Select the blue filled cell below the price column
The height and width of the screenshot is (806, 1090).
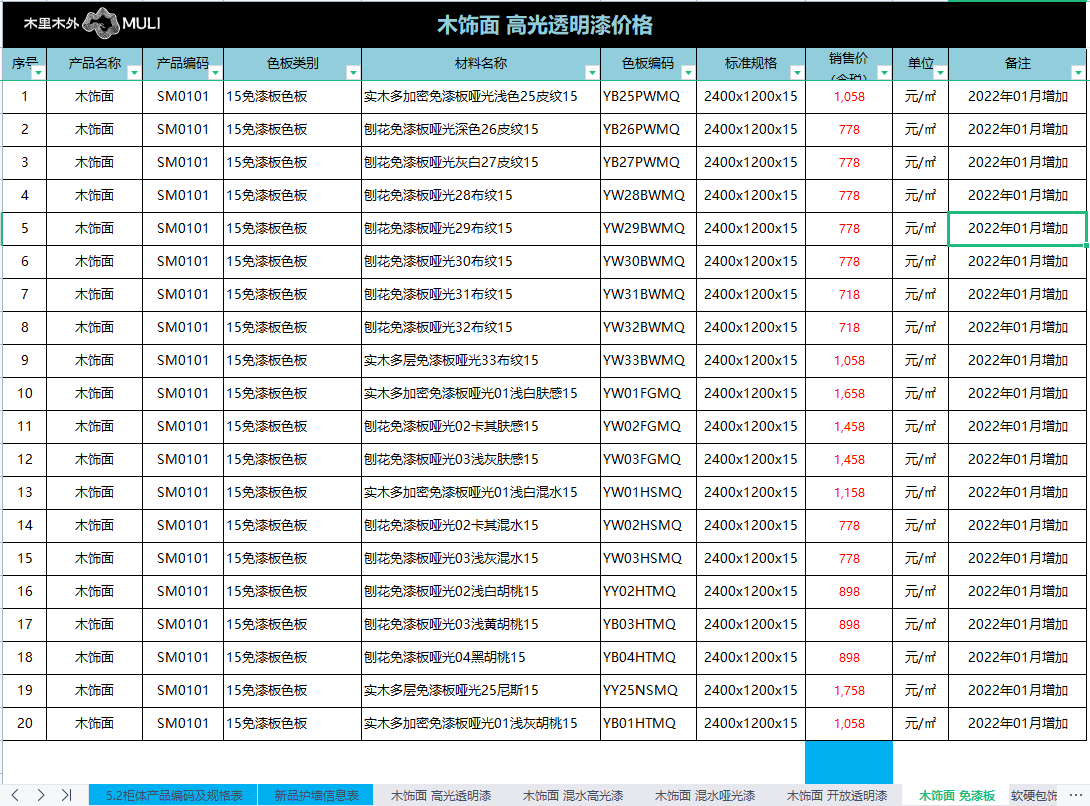(848, 761)
